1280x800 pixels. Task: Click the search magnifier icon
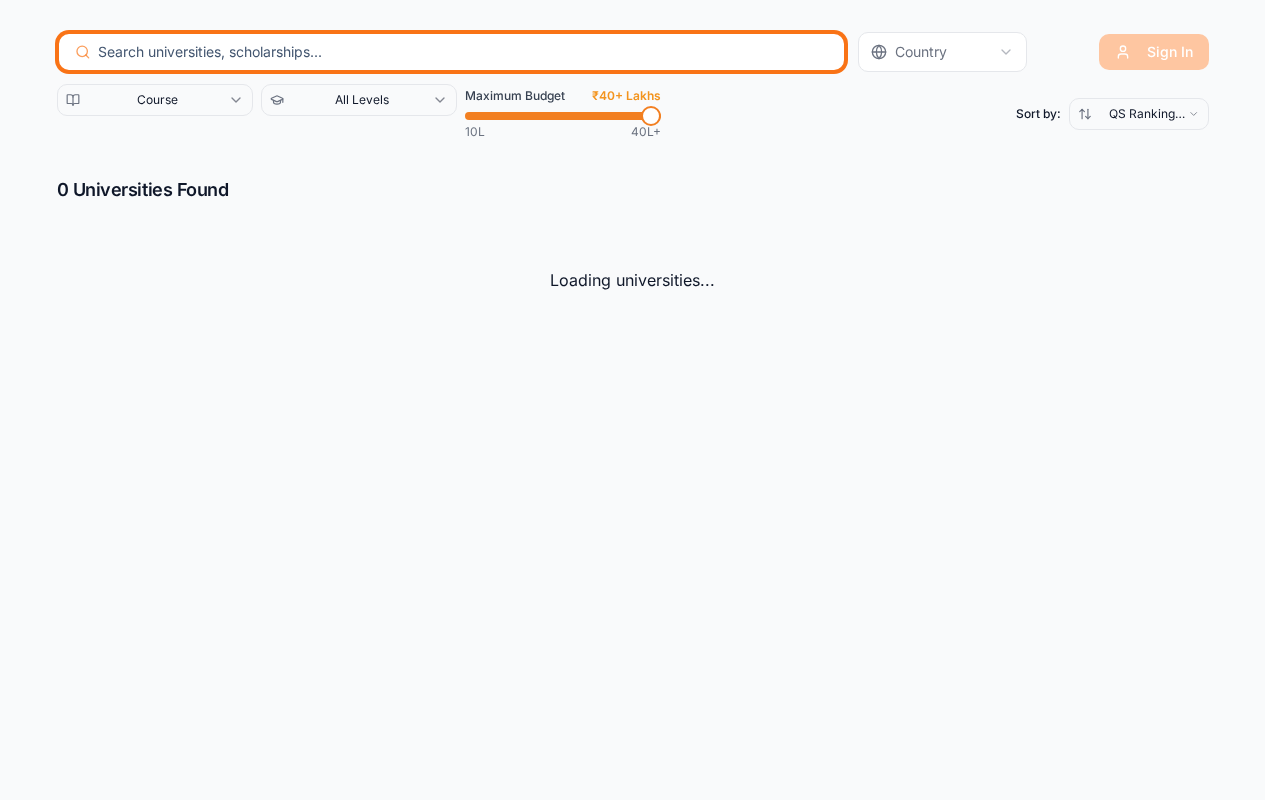[x=83, y=52]
